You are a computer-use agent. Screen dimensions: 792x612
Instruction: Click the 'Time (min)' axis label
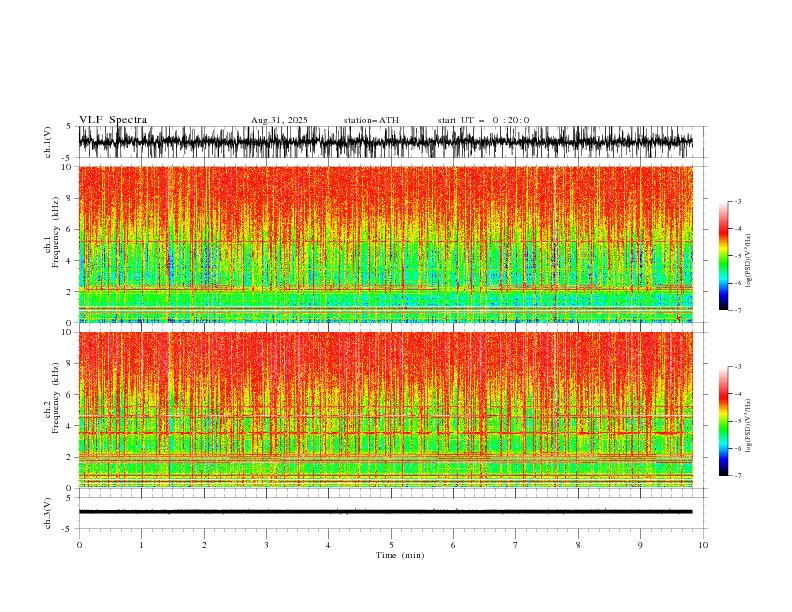400,555
